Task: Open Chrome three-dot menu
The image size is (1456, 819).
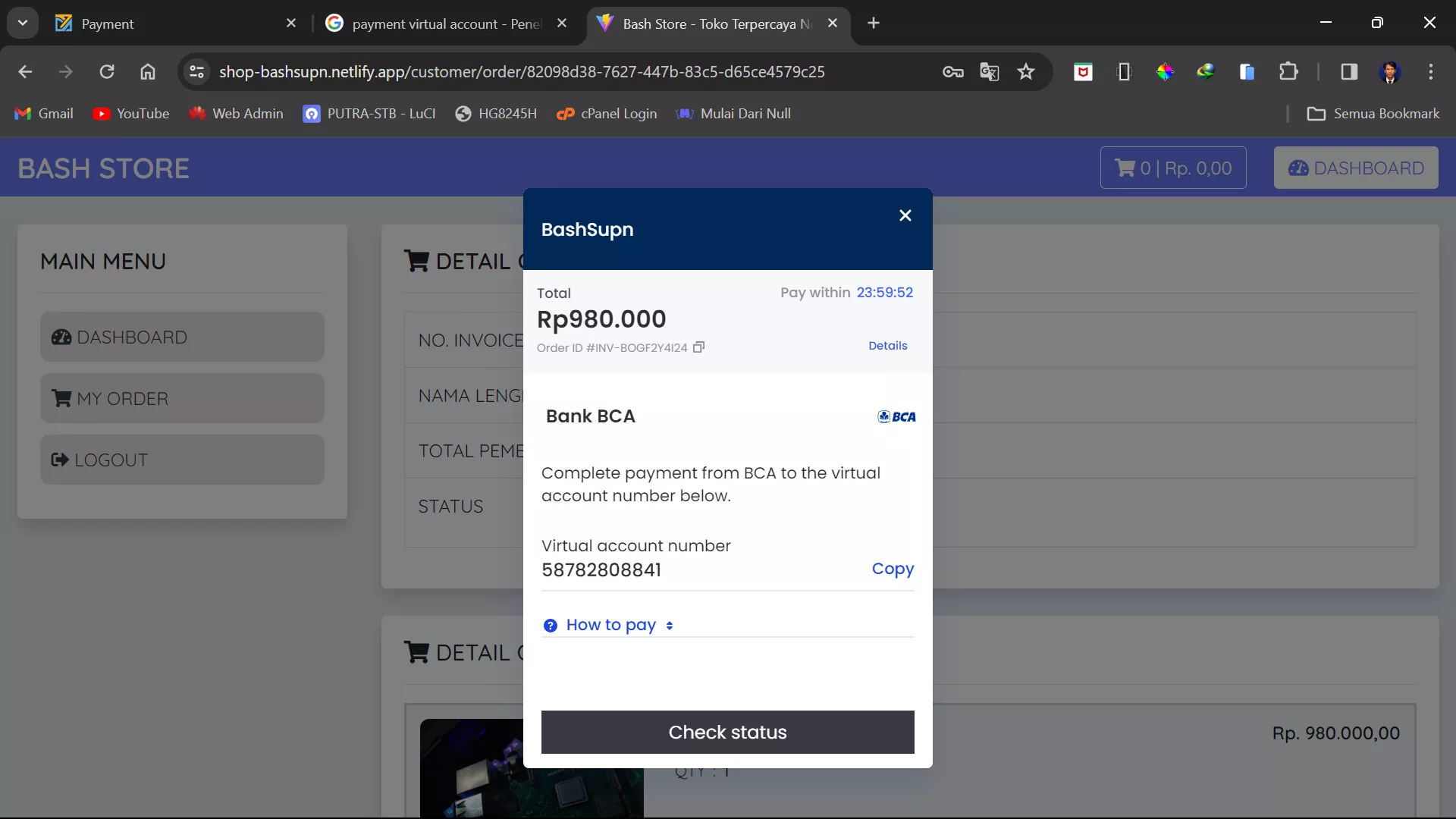Action: tap(1431, 72)
